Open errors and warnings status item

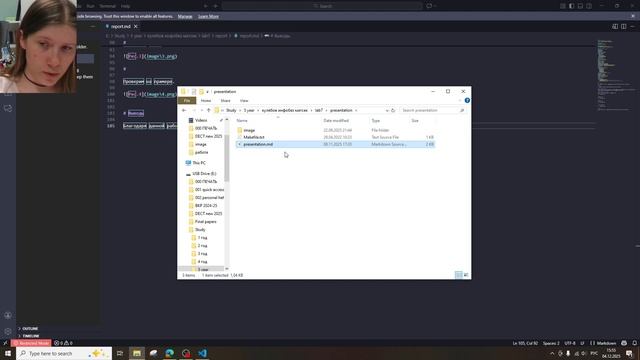[63, 343]
